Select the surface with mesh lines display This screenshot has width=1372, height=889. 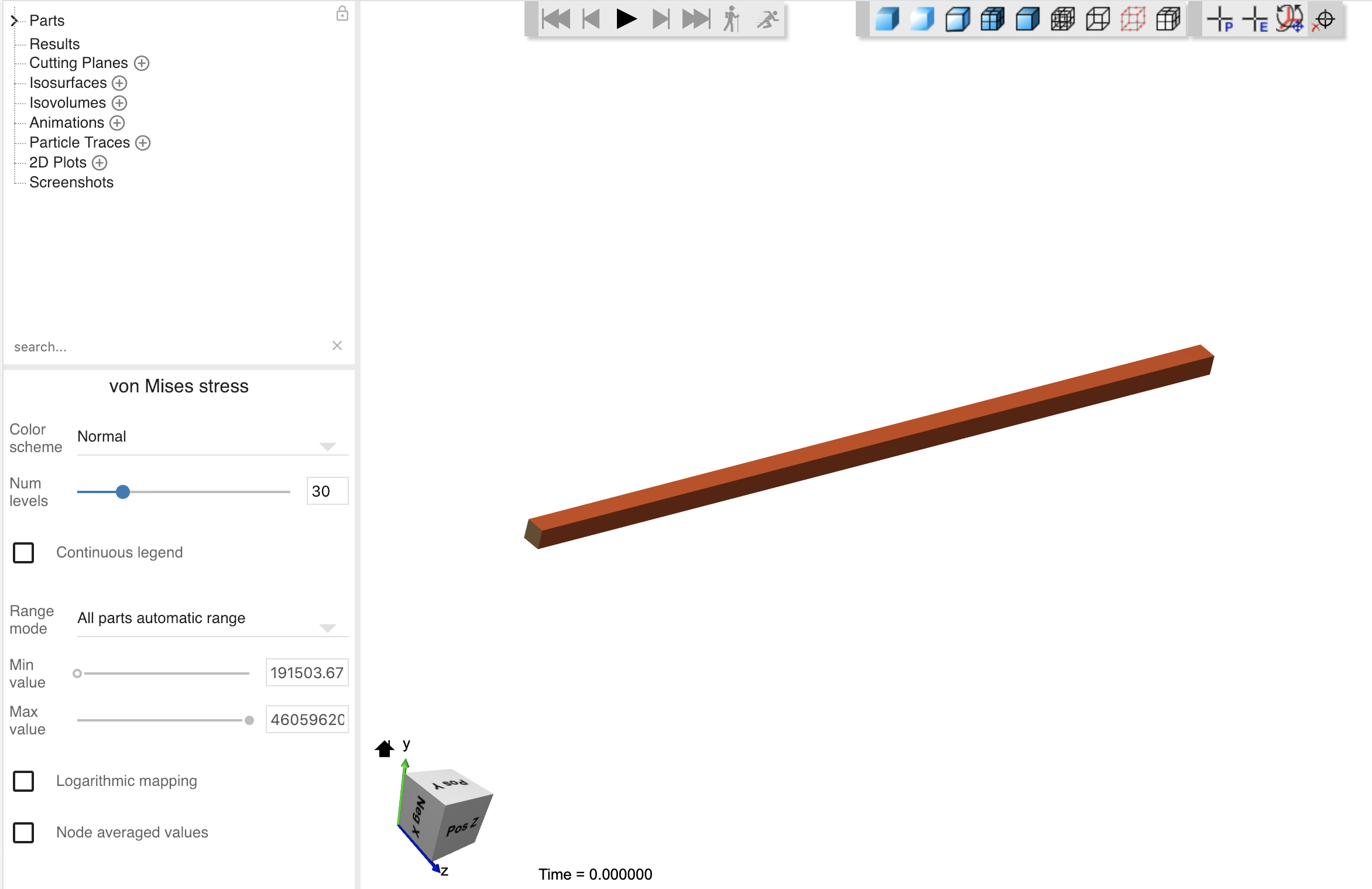click(993, 19)
